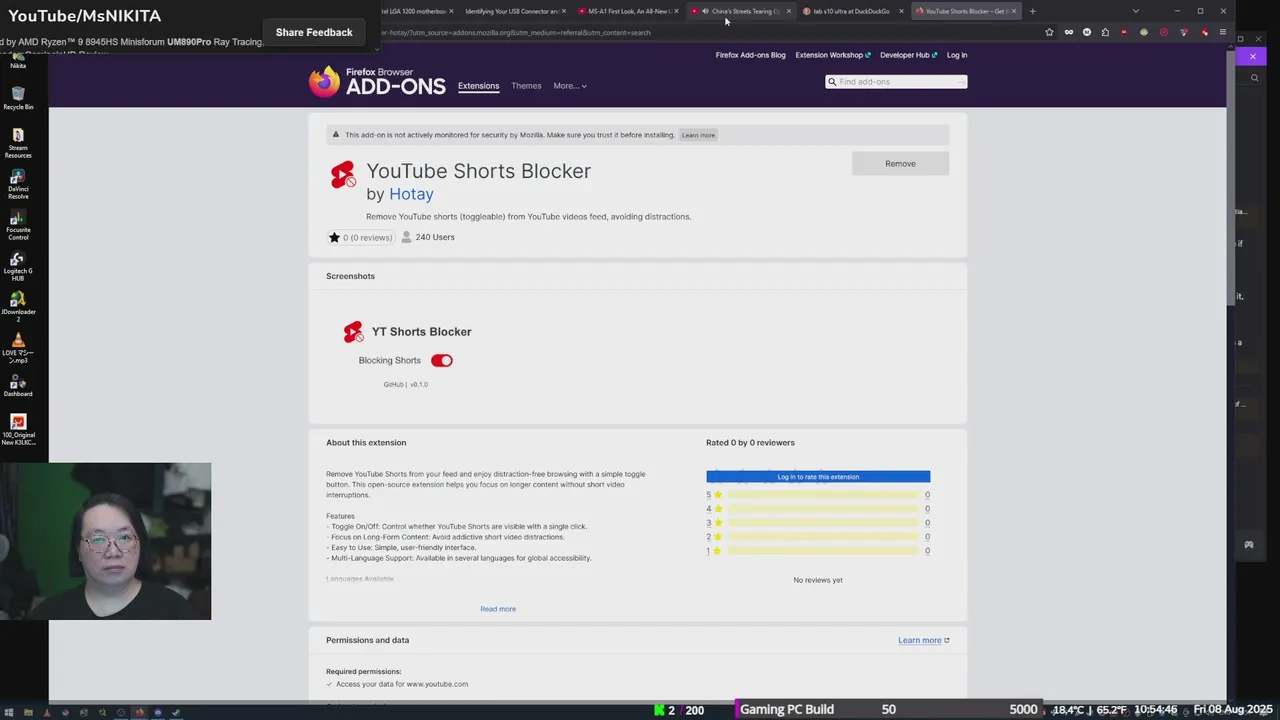Click the list all tabs chevron

point(1135,11)
